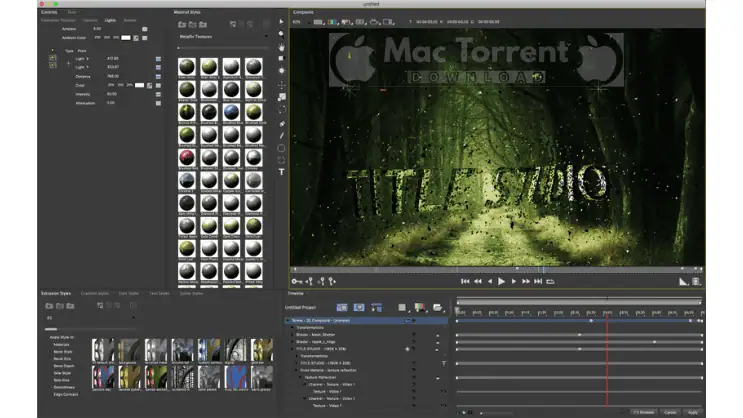Toggle the second light enable box
The height and width of the screenshot is (418, 743).
[x=53, y=65]
